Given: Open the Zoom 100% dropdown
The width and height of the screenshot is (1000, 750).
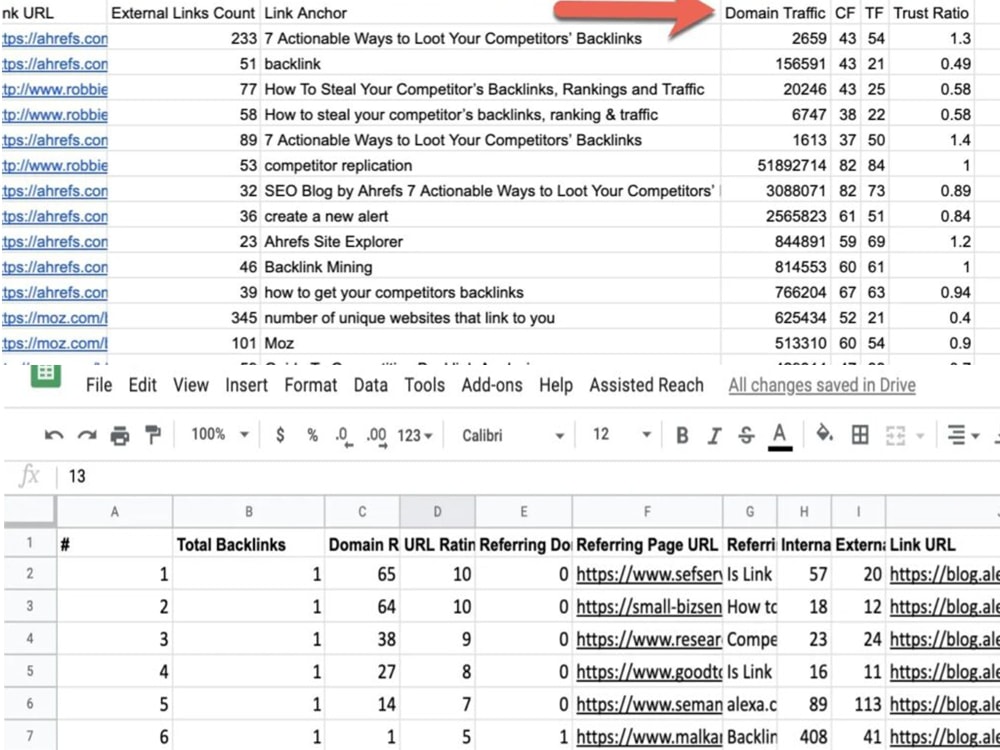Looking at the screenshot, I should [x=220, y=435].
